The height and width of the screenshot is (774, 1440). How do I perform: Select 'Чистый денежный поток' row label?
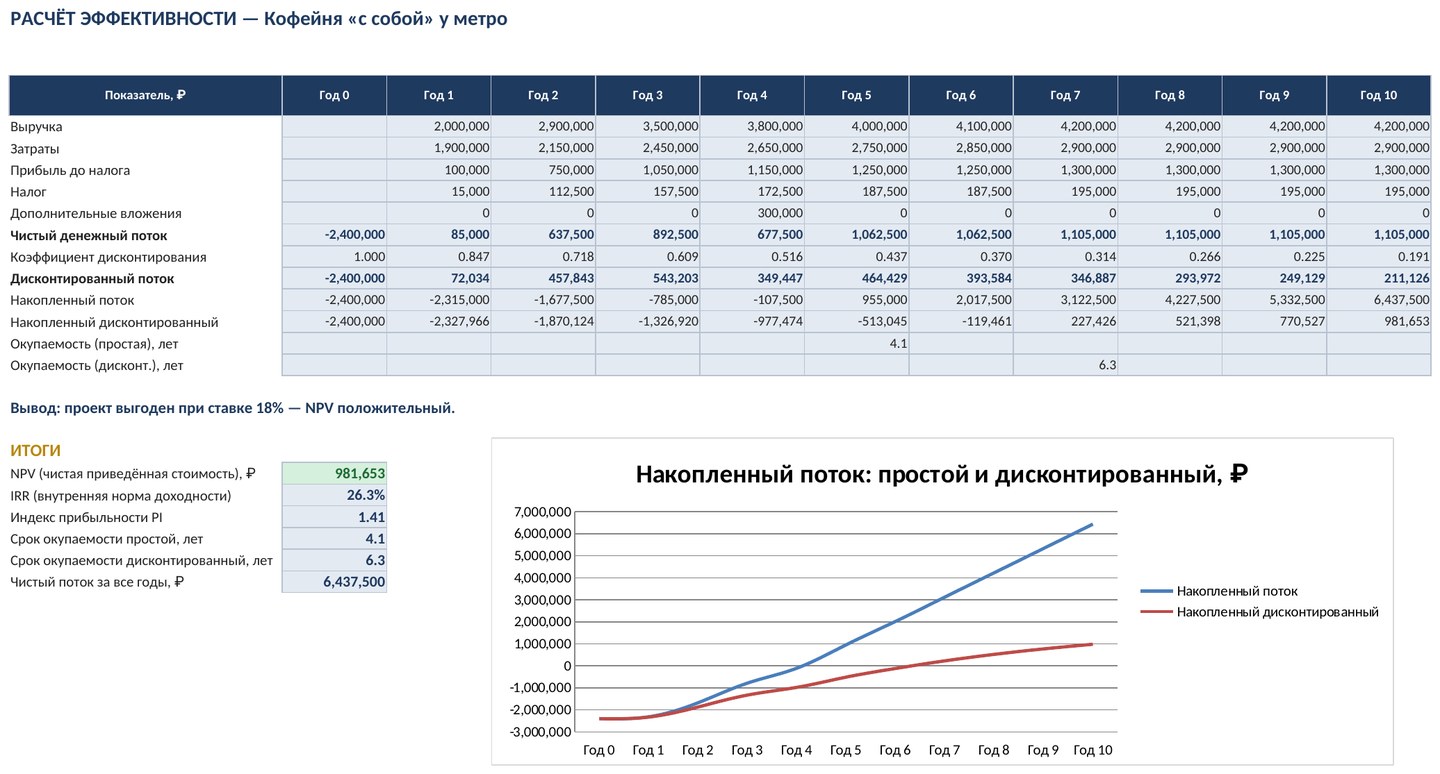[89, 235]
